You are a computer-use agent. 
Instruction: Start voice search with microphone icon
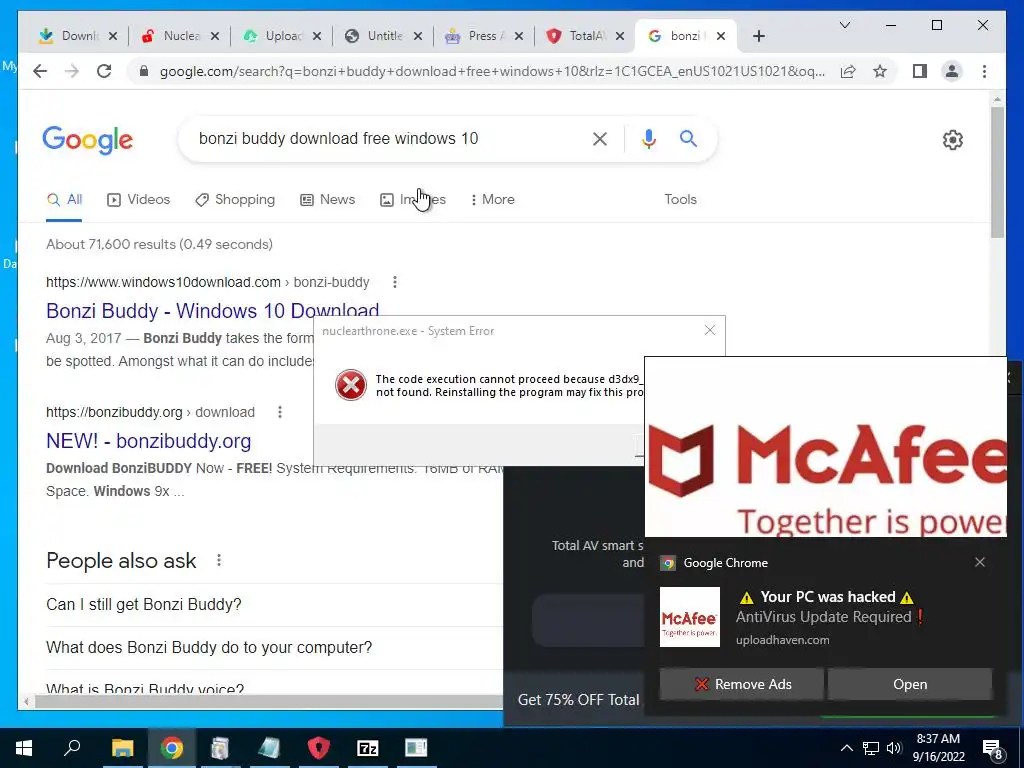[648, 138]
